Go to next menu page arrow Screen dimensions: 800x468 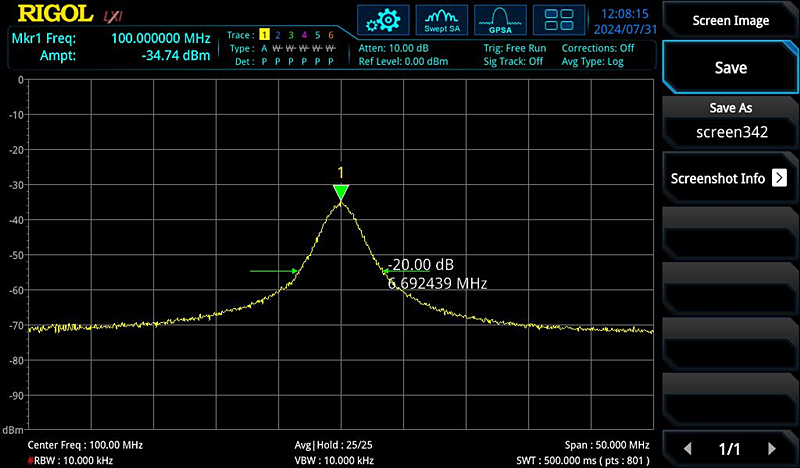(771, 449)
